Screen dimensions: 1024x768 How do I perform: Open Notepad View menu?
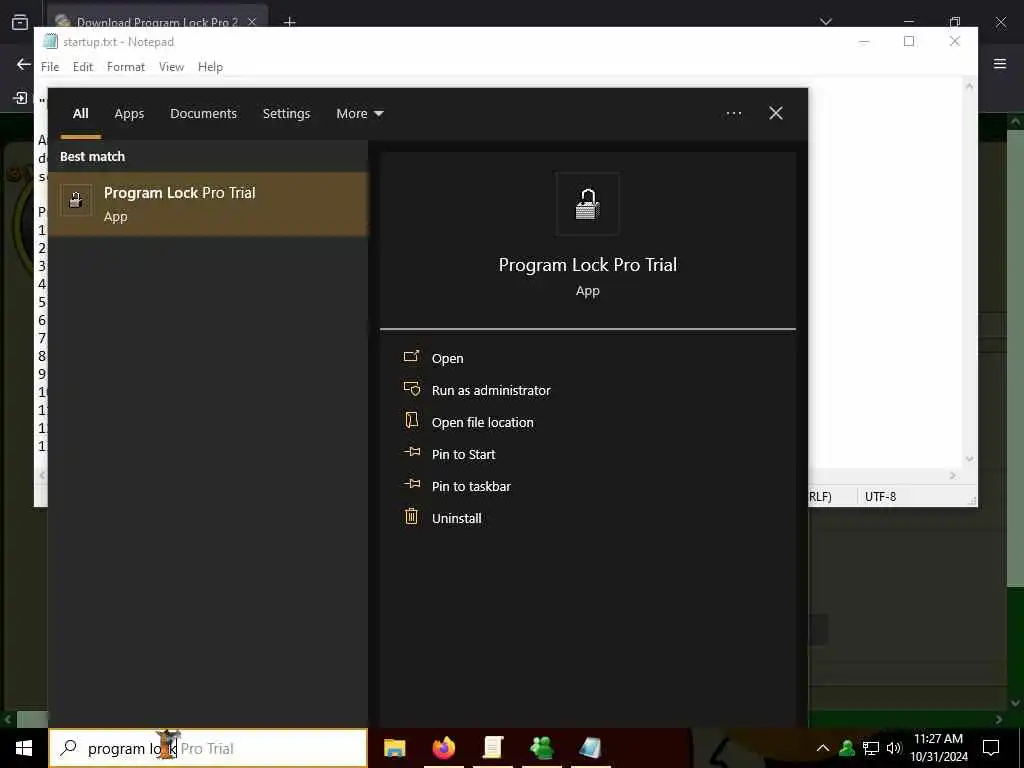(171, 67)
